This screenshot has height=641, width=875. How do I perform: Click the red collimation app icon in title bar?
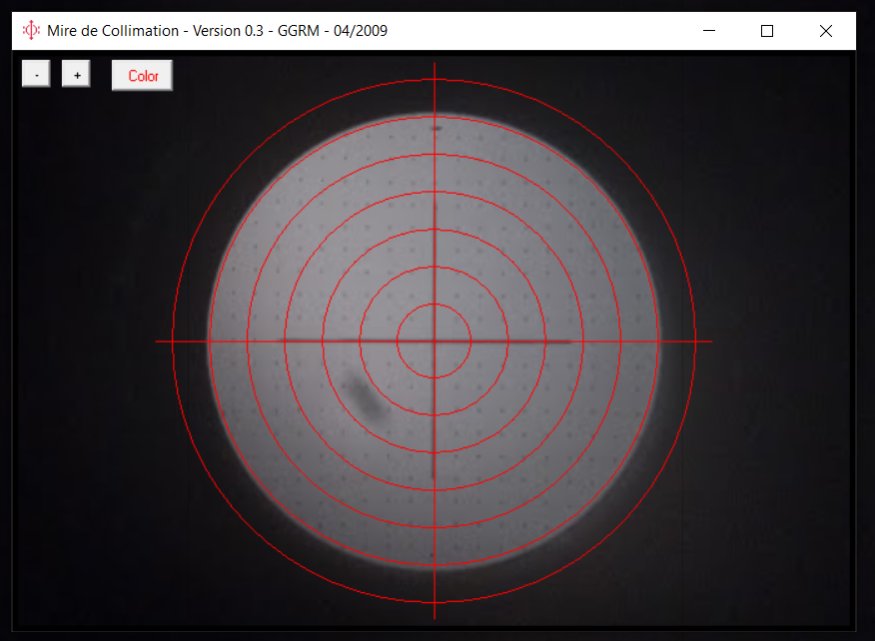click(31, 31)
